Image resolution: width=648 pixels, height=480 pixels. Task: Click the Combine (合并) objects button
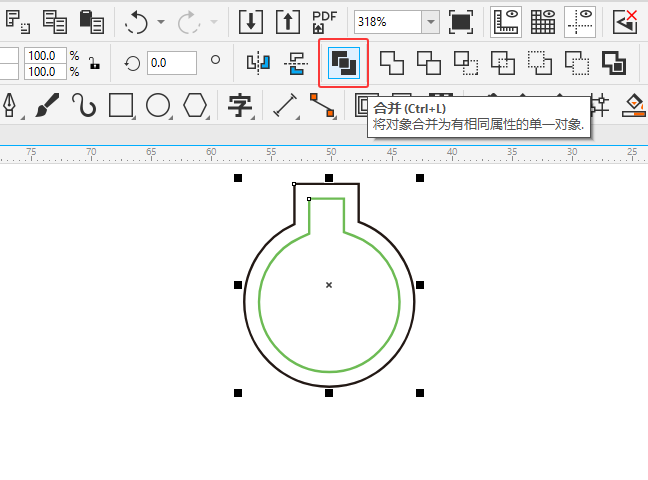click(x=343, y=63)
